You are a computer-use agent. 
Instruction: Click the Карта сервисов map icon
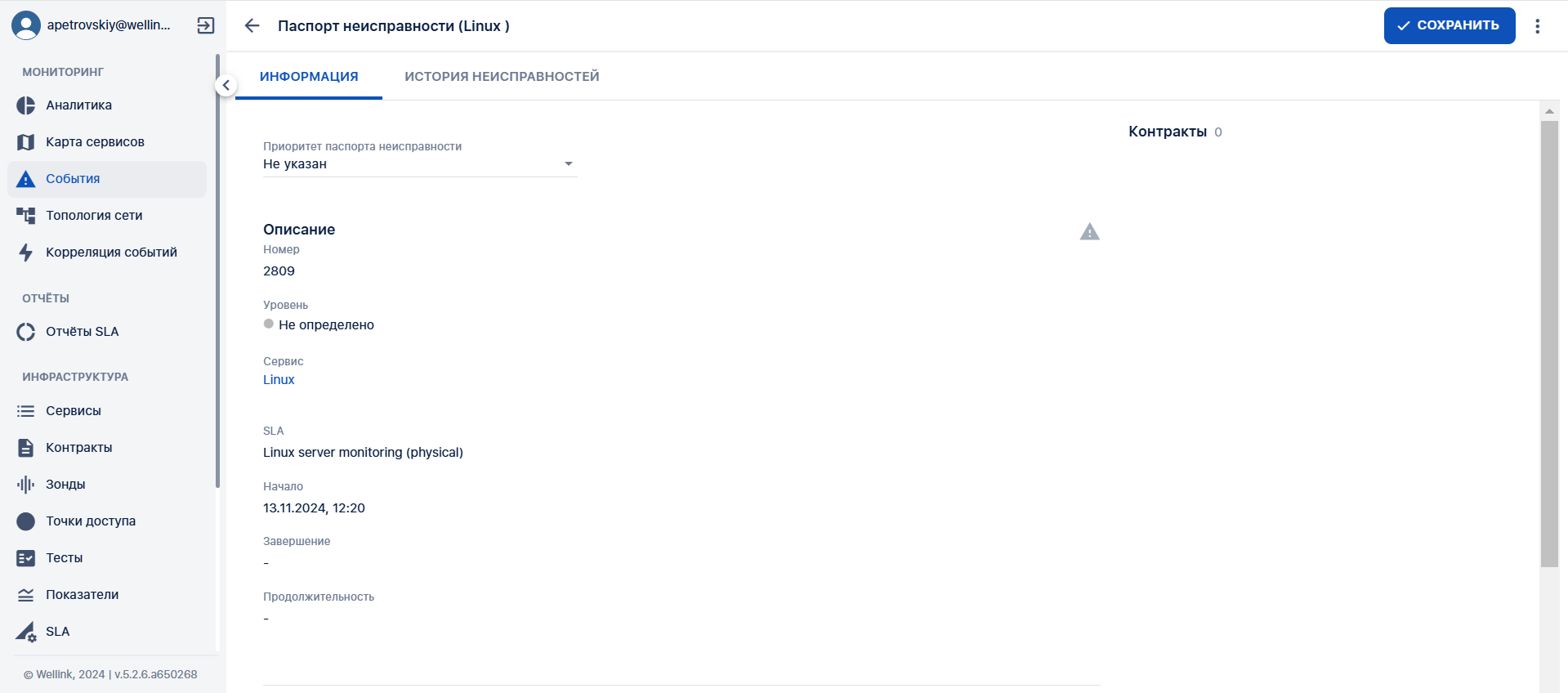[x=26, y=142]
